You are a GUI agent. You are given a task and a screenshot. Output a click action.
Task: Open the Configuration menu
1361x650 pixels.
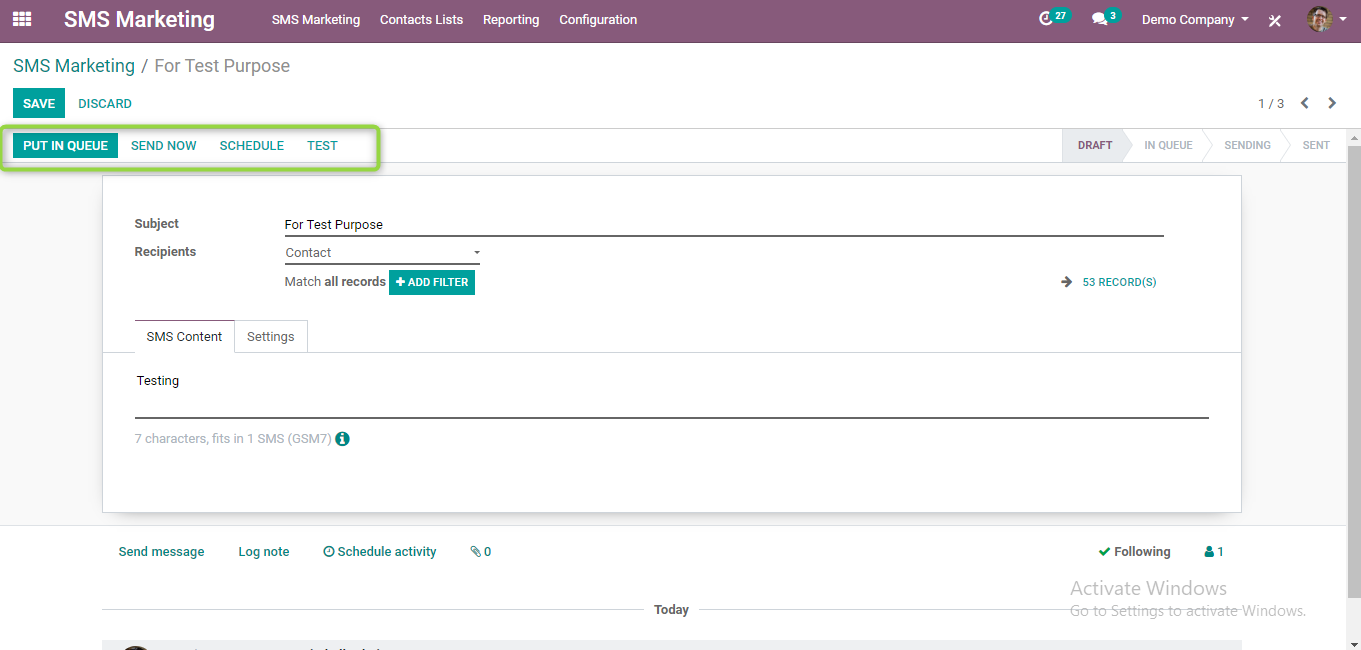click(598, 19)
